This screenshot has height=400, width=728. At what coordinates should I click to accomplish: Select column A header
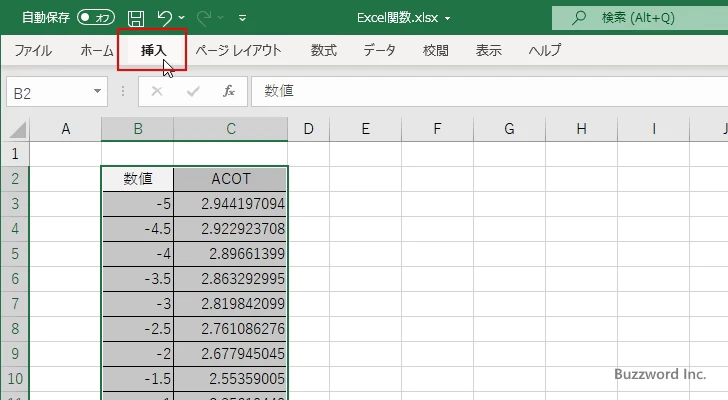coord(65,129)
